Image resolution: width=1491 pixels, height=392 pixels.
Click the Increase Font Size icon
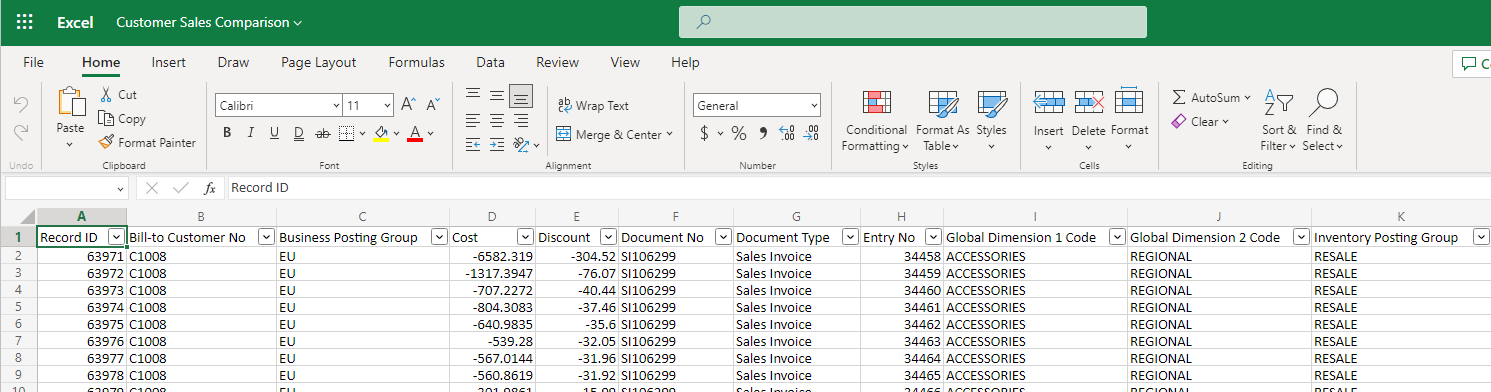tap(408, 105)
